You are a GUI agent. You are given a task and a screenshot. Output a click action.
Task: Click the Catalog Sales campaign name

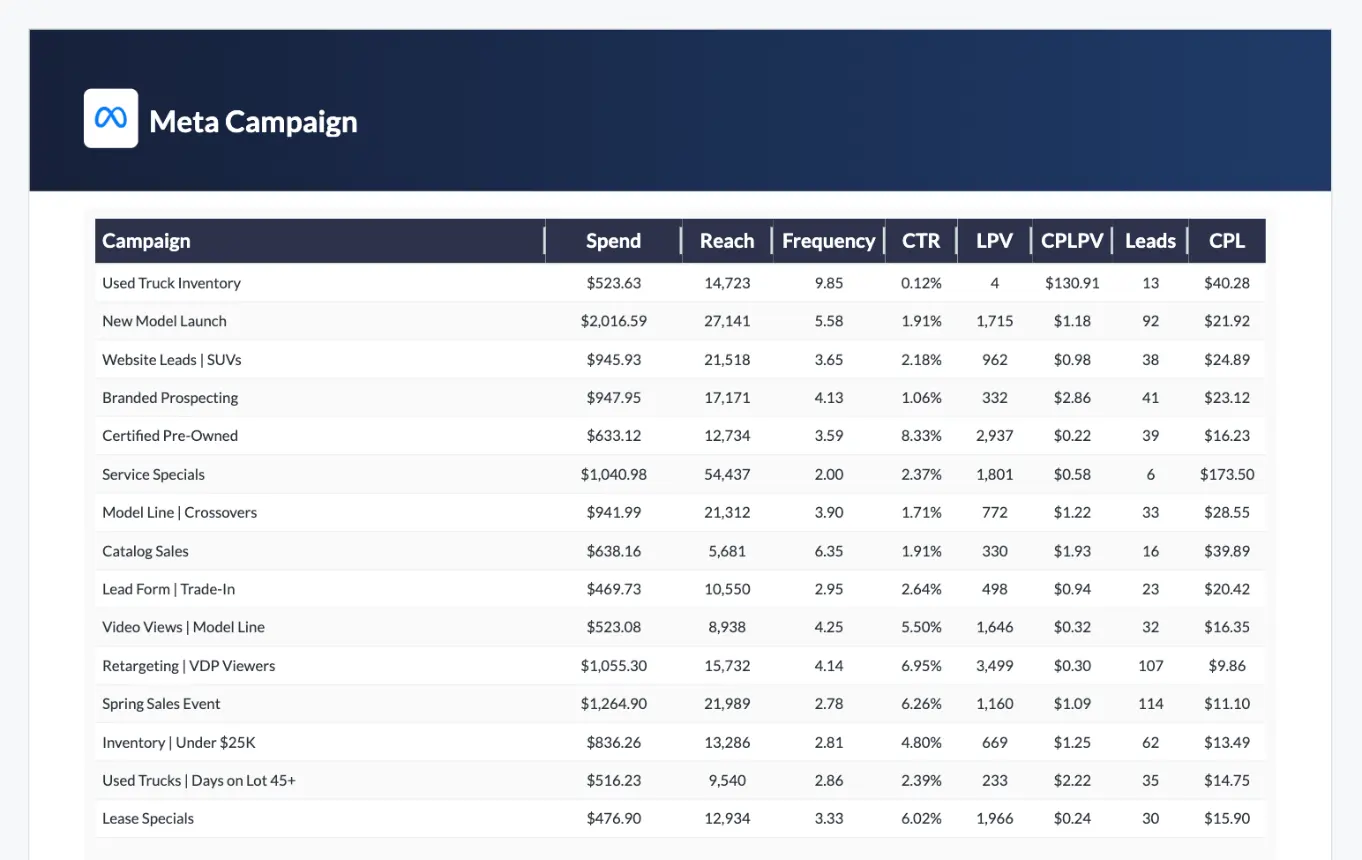pyautogui.click(x=145, y=551)
